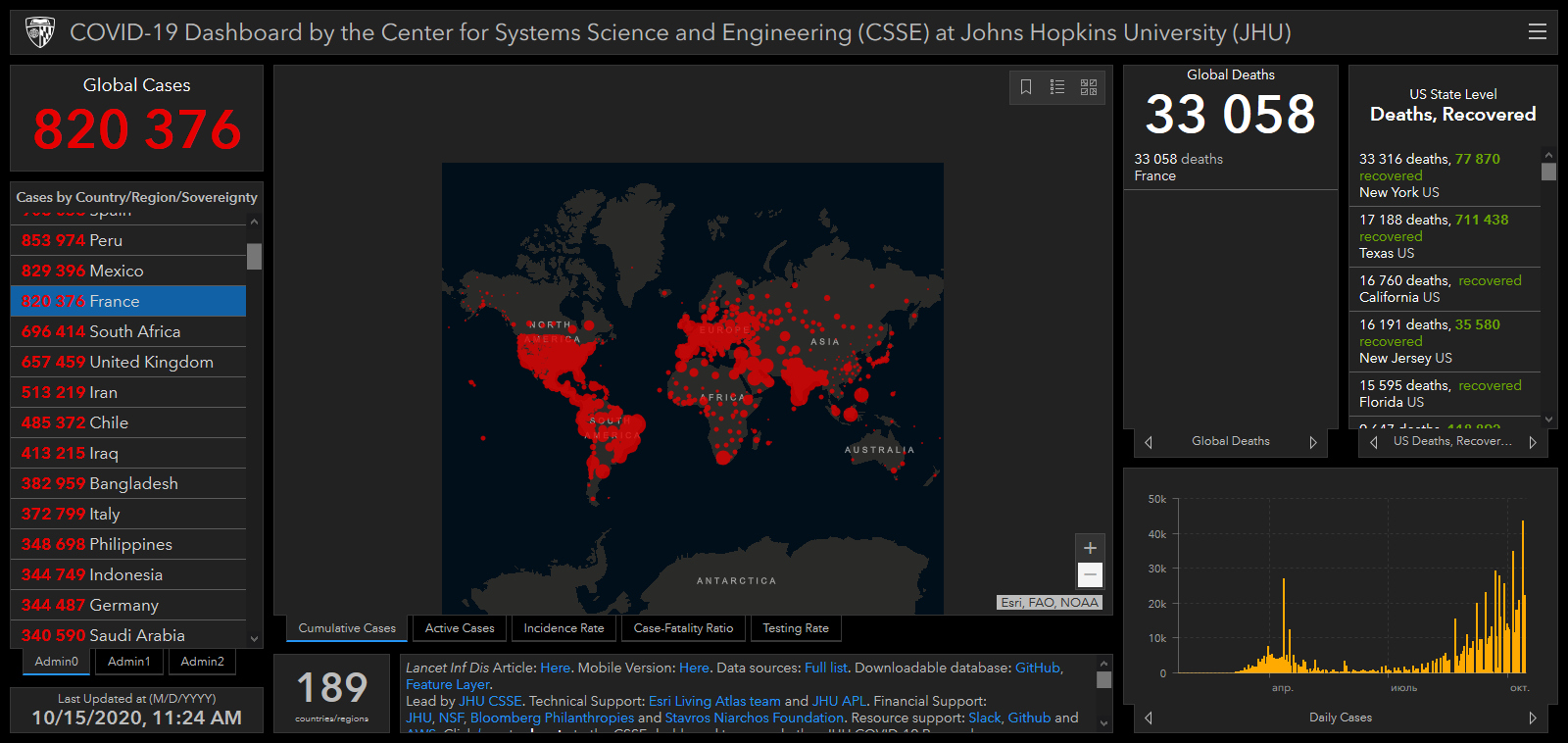
Task: Go to next panel right of Global Deaths
Action: point(1313,442)
